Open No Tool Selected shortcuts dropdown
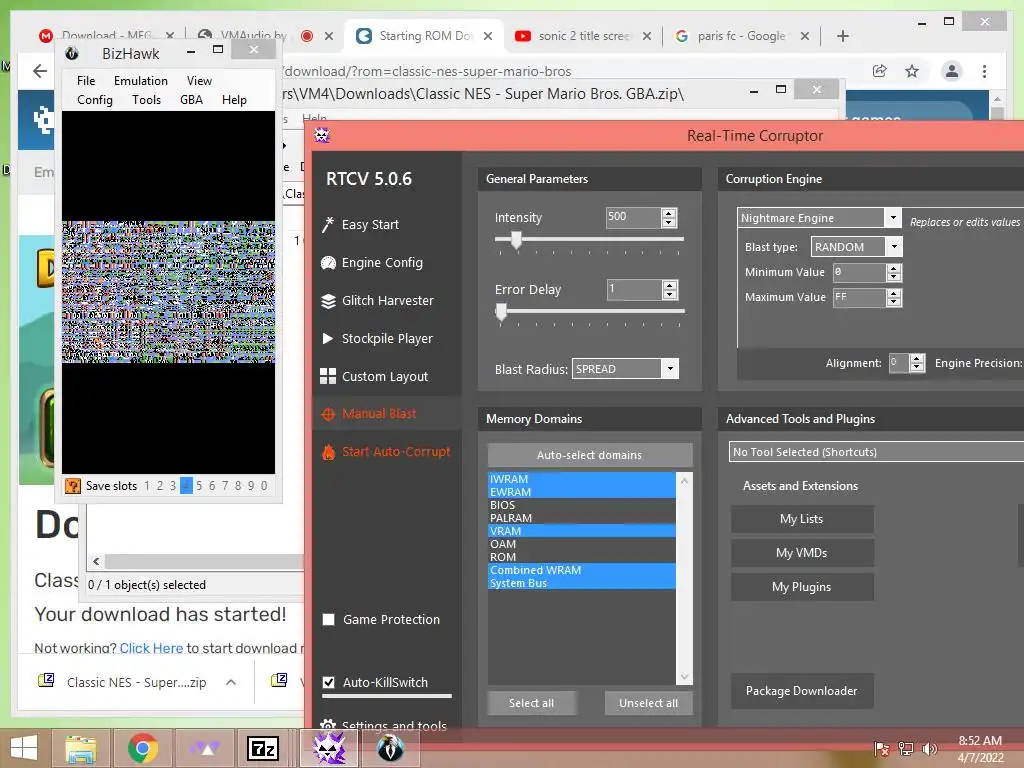 point(876,452)
